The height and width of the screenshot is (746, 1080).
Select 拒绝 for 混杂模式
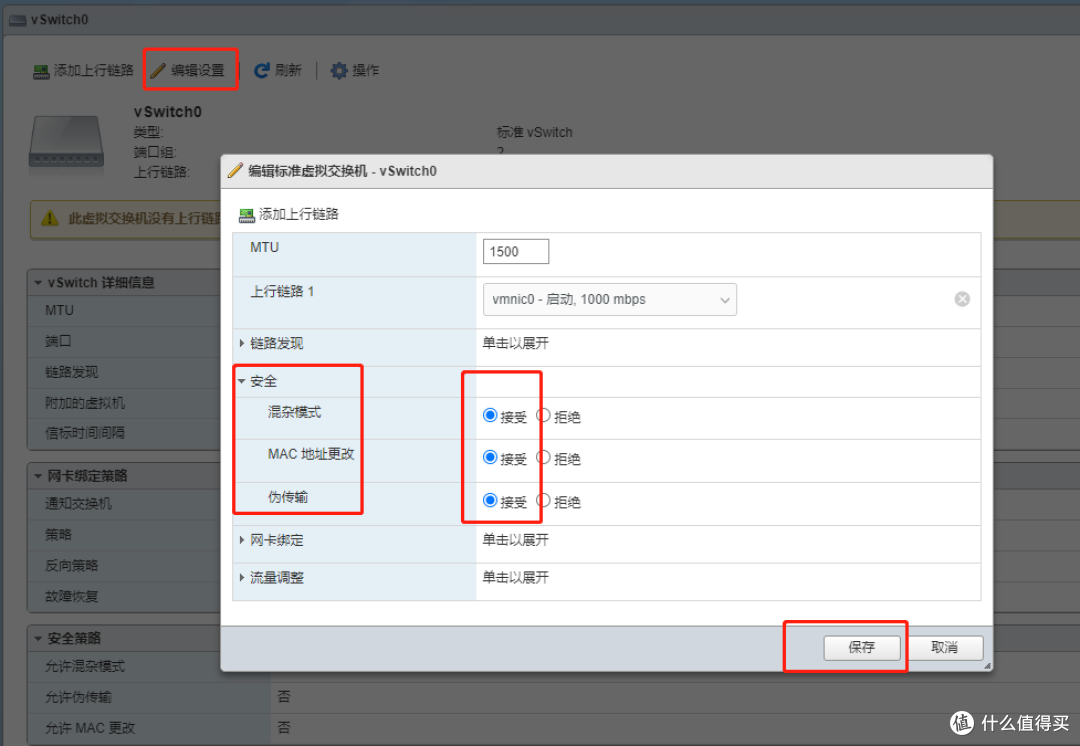click(543, 415)
